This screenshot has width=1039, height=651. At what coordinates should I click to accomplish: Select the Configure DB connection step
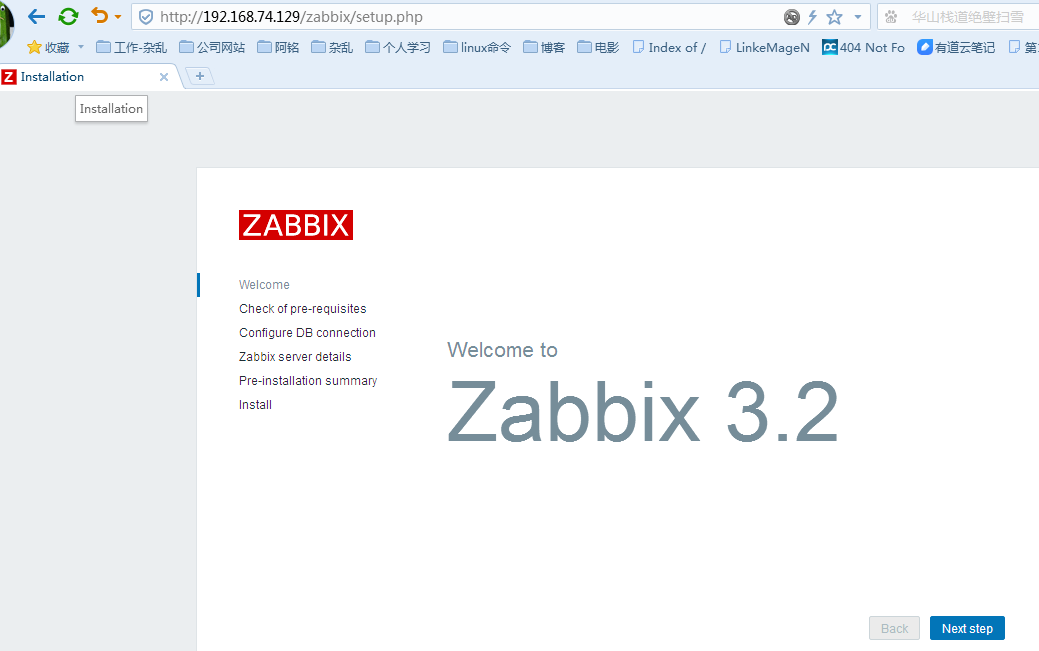307,333
